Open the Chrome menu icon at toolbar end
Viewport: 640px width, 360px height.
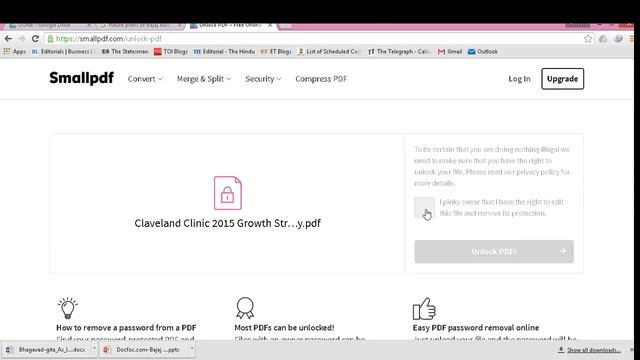coord(631,39)
